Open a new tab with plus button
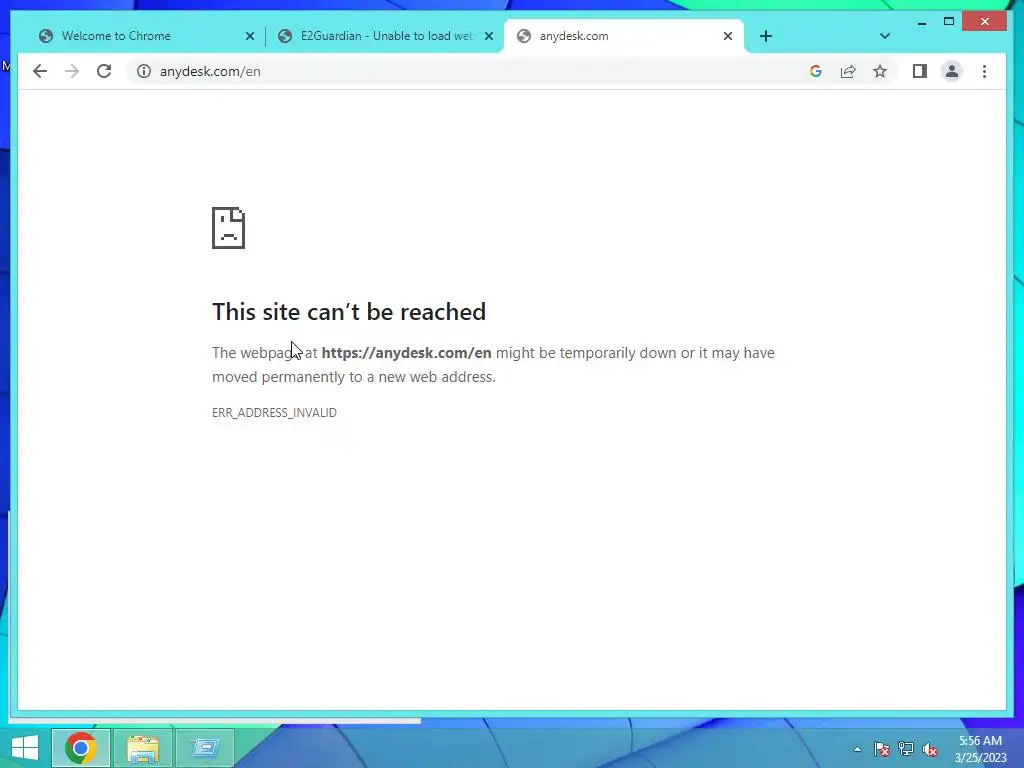 click(766, 36)
